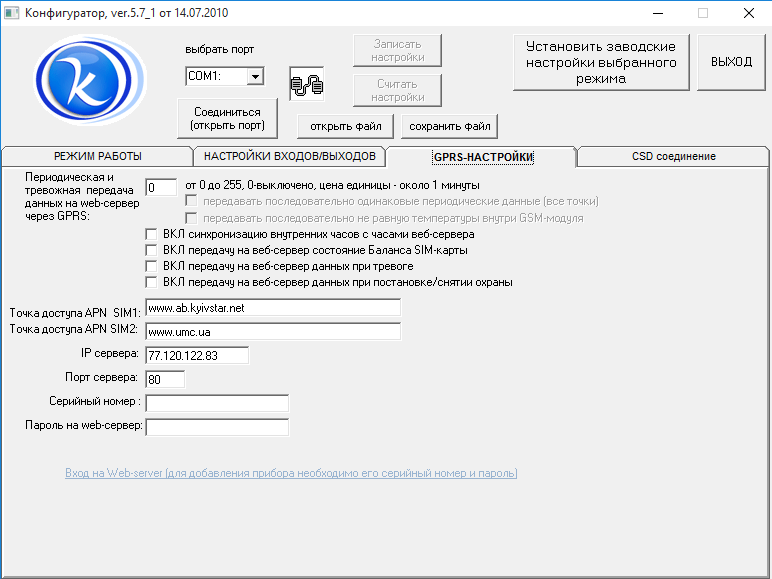This screenshot has height=579, width=772.
Task: Click the APN SIM1 input field
Action: point(272,308)
